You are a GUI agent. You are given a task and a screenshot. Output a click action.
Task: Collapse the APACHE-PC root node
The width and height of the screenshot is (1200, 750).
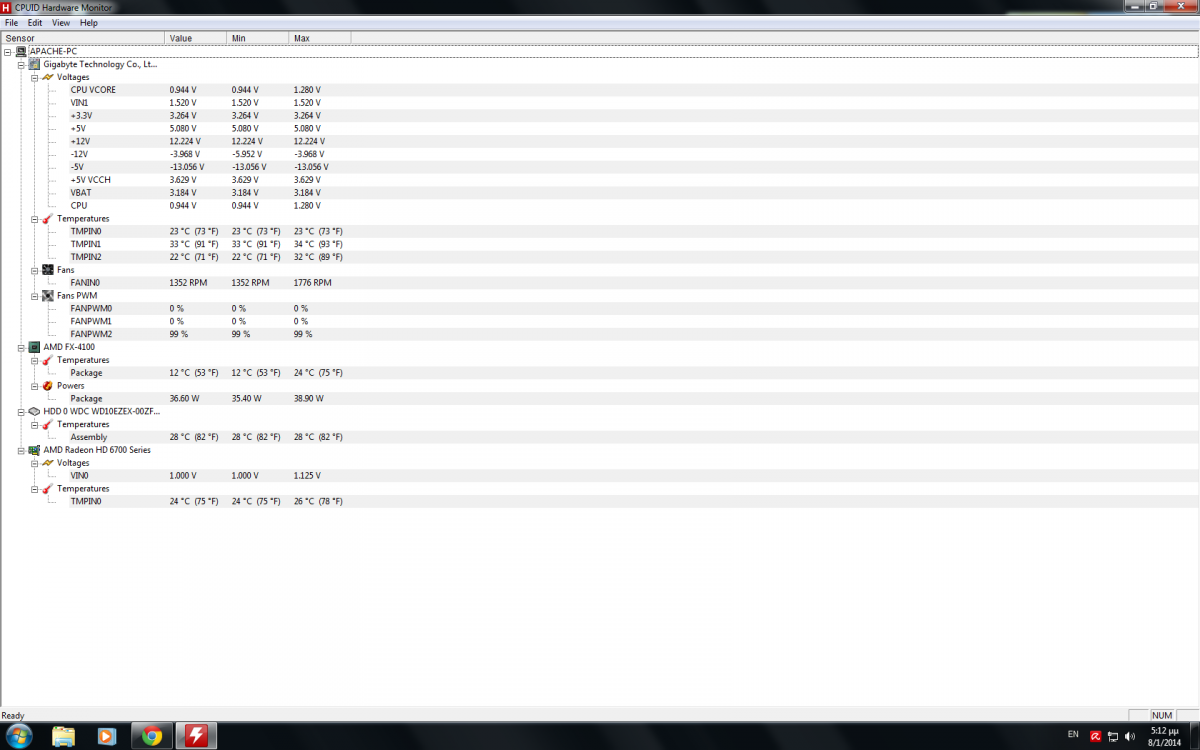click(8, 51)
